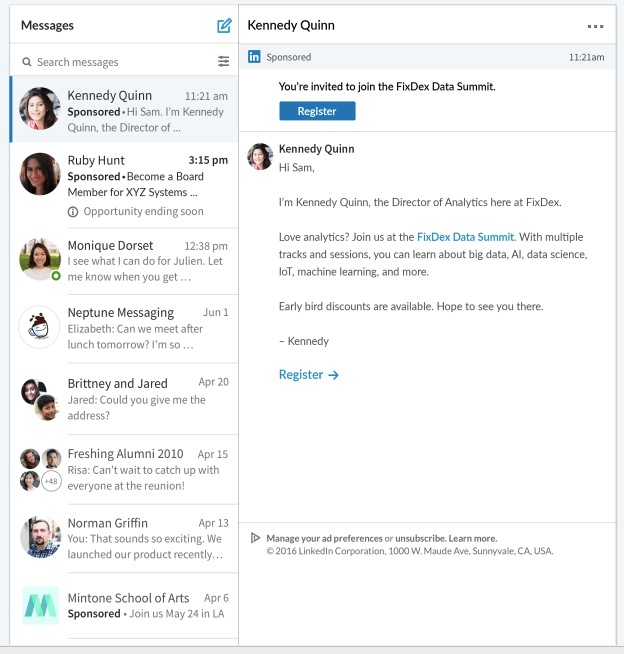Click the opportunity ending soon info icon
The height and width of the screenshot is (654, 624).
pyautogui.click(x=73, y=212)
